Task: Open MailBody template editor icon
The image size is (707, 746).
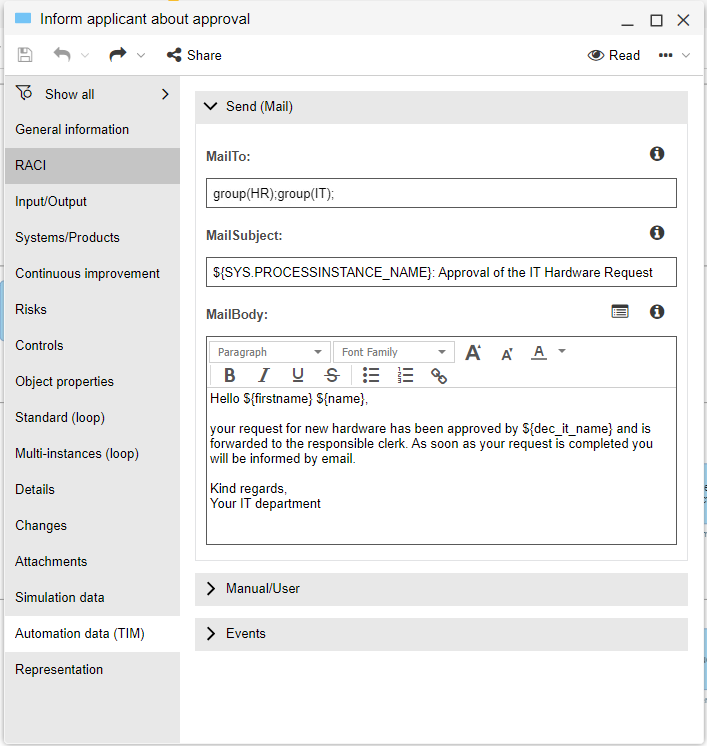Action: [x=620, y=312]
